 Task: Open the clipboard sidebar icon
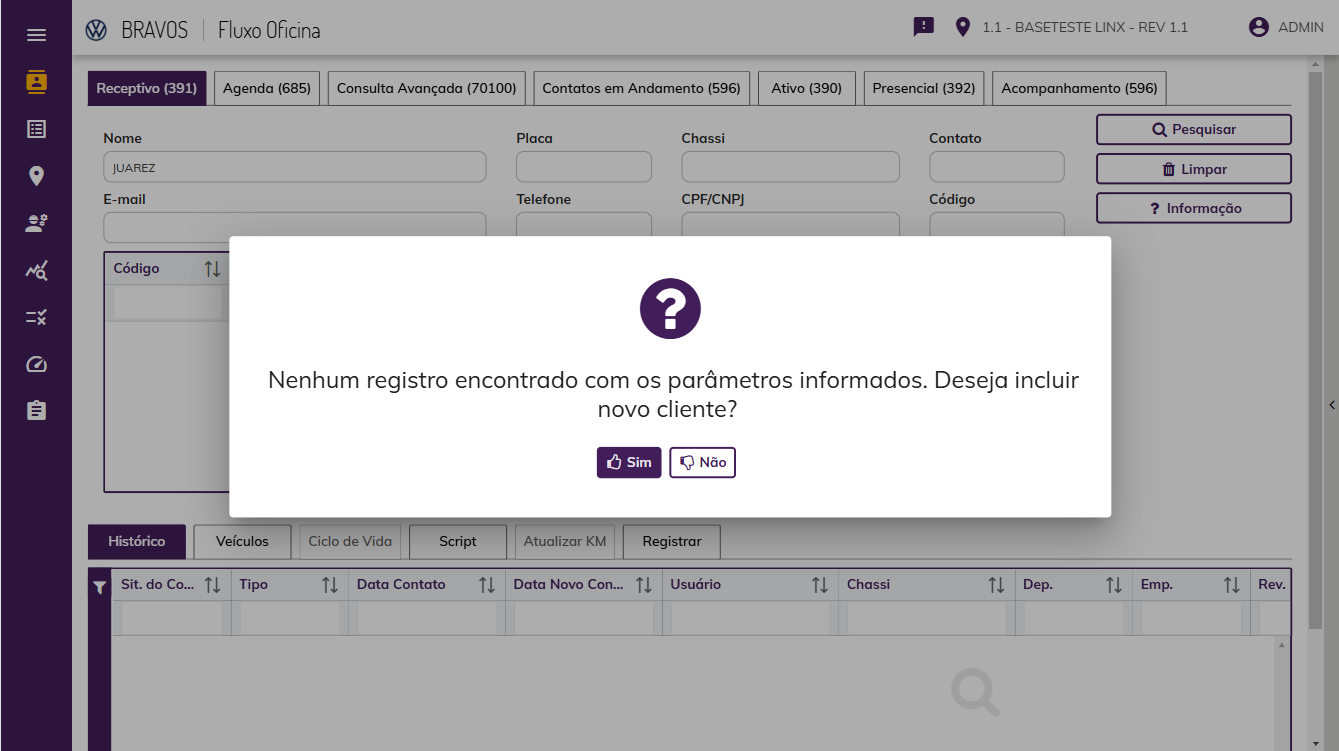36,411
